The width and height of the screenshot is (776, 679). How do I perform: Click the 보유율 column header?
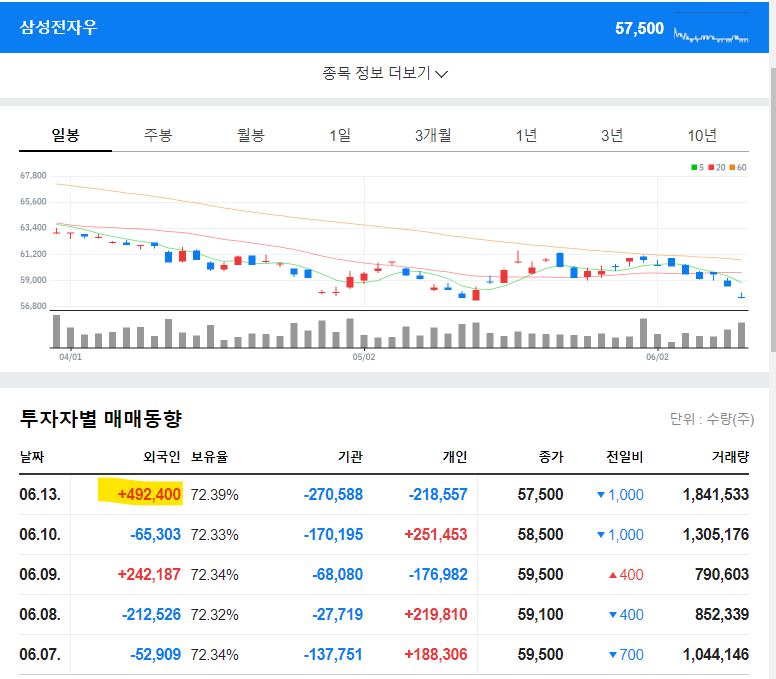[x=209, y=456]
